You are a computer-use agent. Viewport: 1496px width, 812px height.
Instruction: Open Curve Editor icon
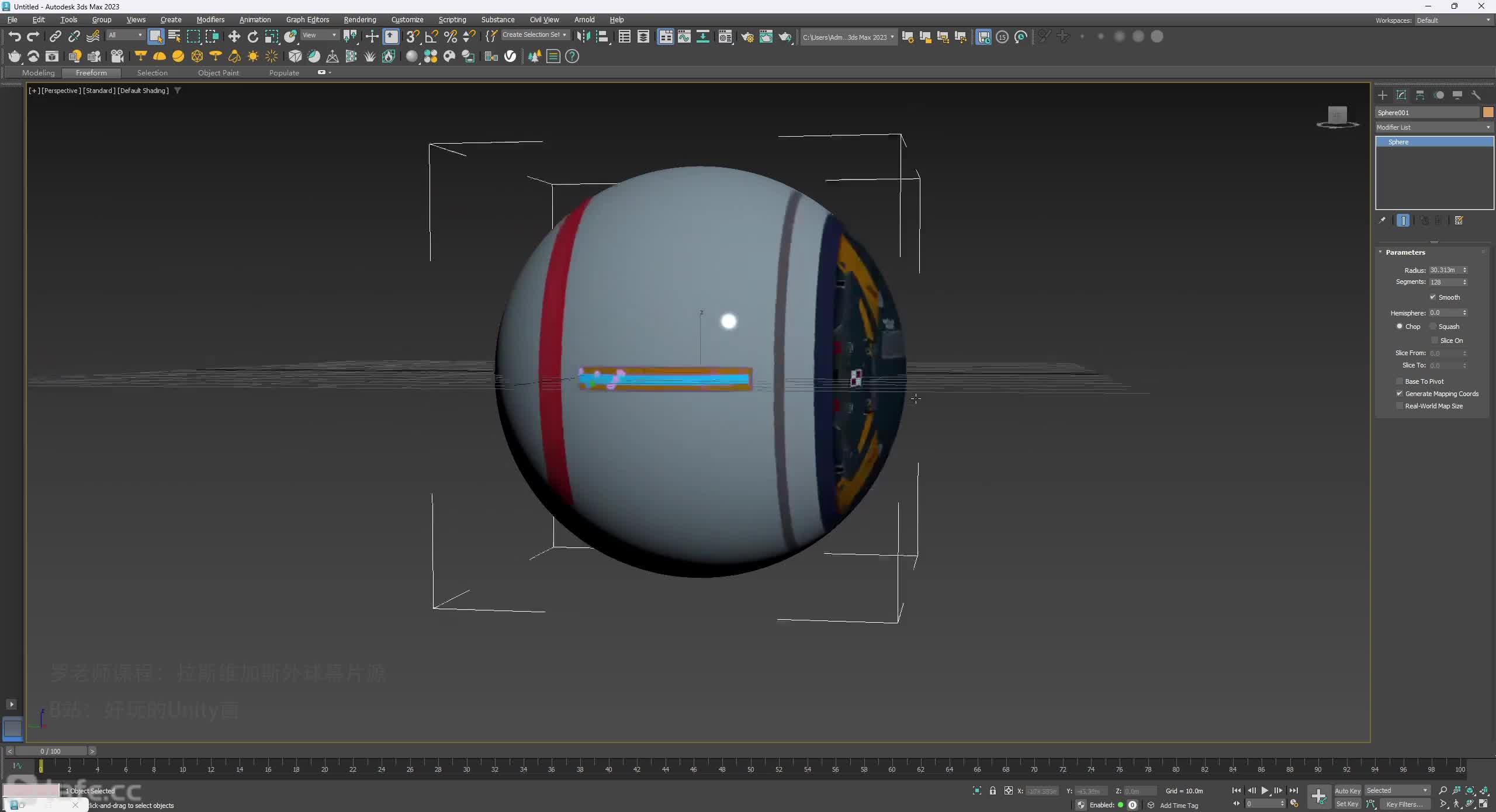[x=684, y=37]
